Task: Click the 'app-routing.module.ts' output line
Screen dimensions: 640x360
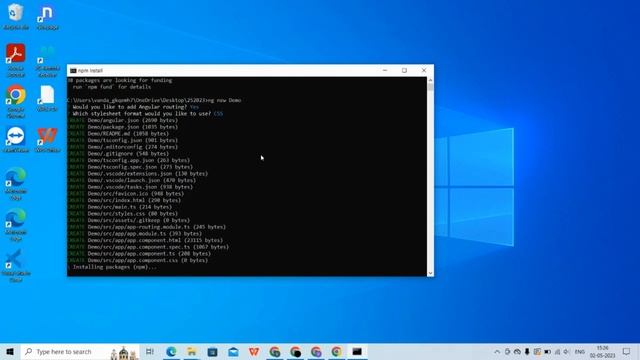Action: point(147,227)
